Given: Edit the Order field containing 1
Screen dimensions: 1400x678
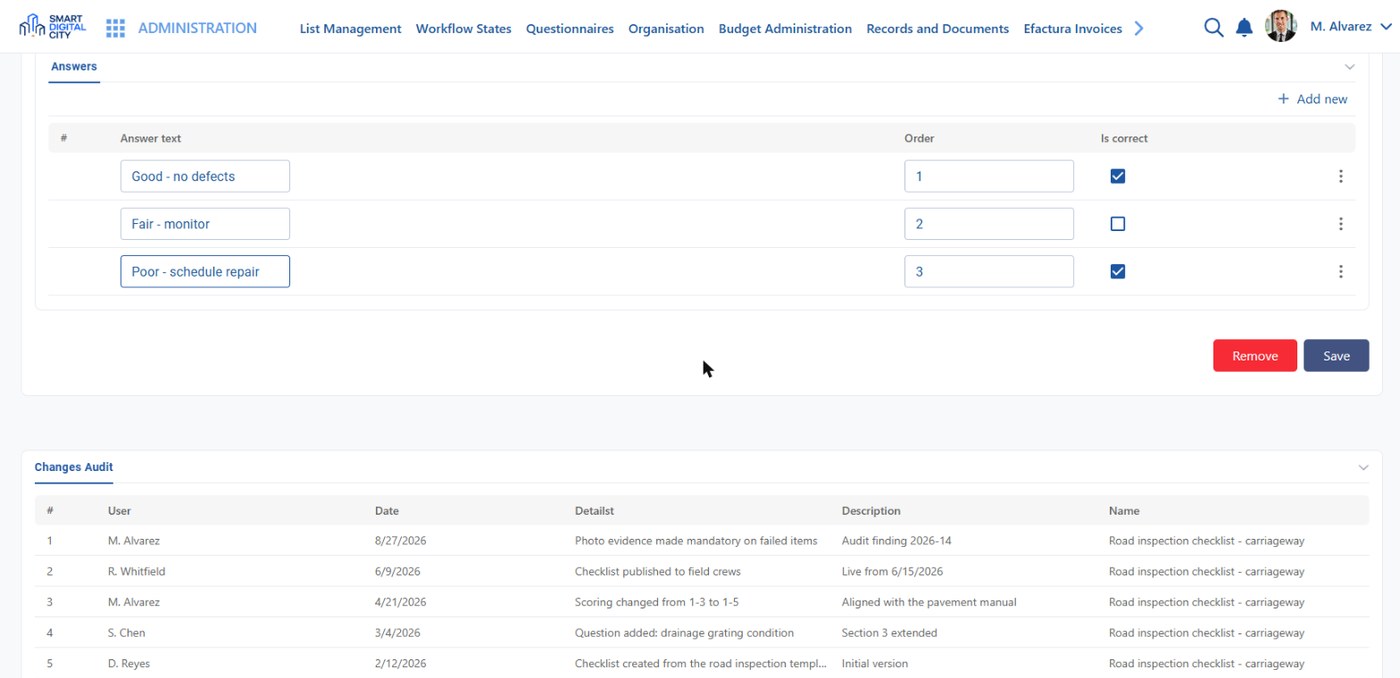Looking at the screenshot, I should pos(989,176).
